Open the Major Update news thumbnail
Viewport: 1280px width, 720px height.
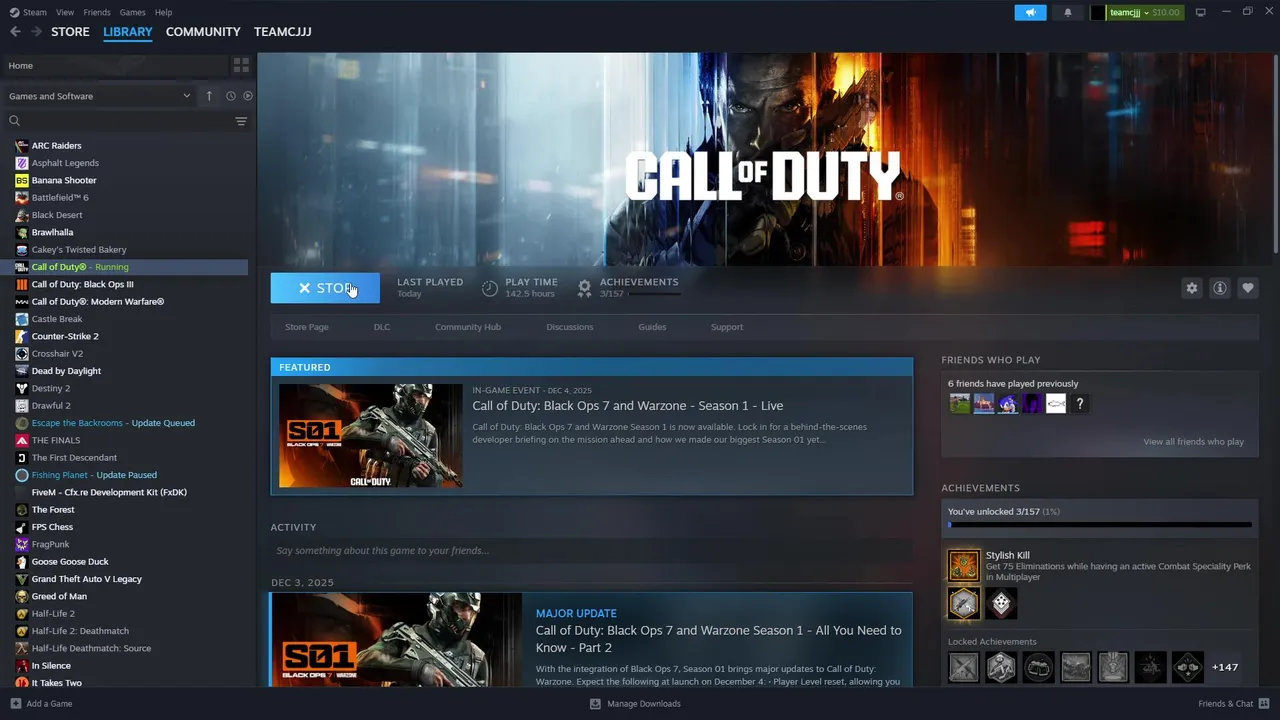click(x=396, y=640)
